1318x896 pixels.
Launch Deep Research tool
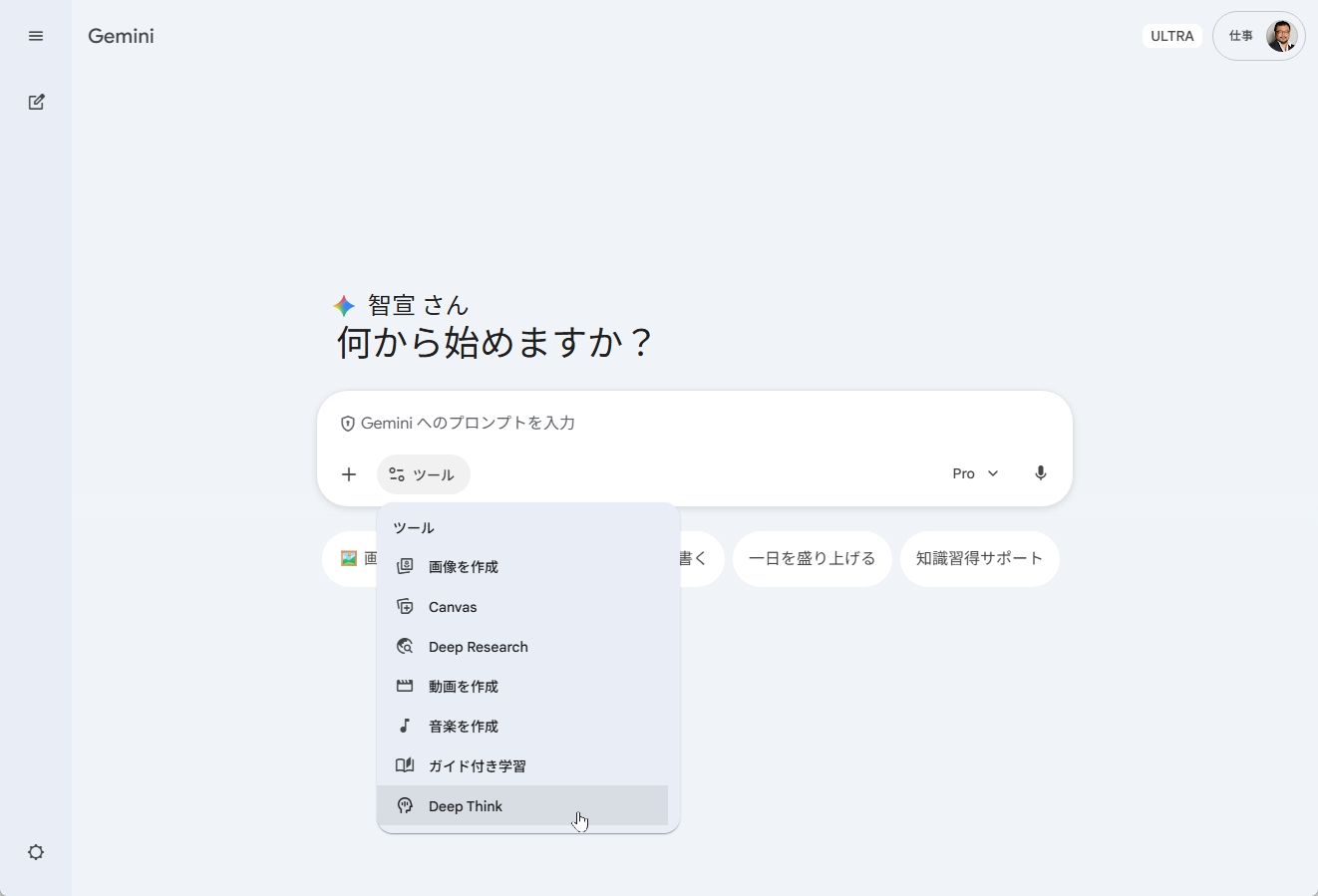click(x=478, y=647)
